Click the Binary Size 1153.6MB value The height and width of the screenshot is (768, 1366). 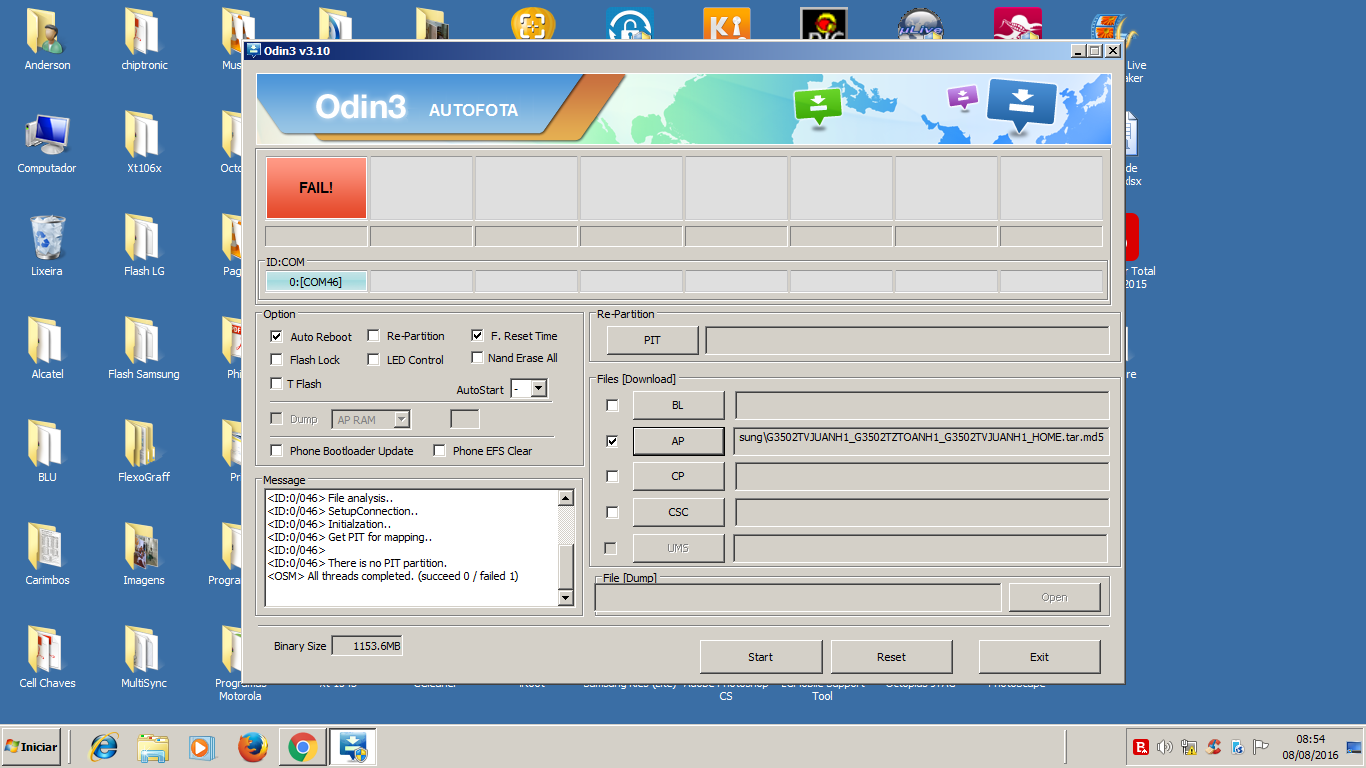coord(367,646)
